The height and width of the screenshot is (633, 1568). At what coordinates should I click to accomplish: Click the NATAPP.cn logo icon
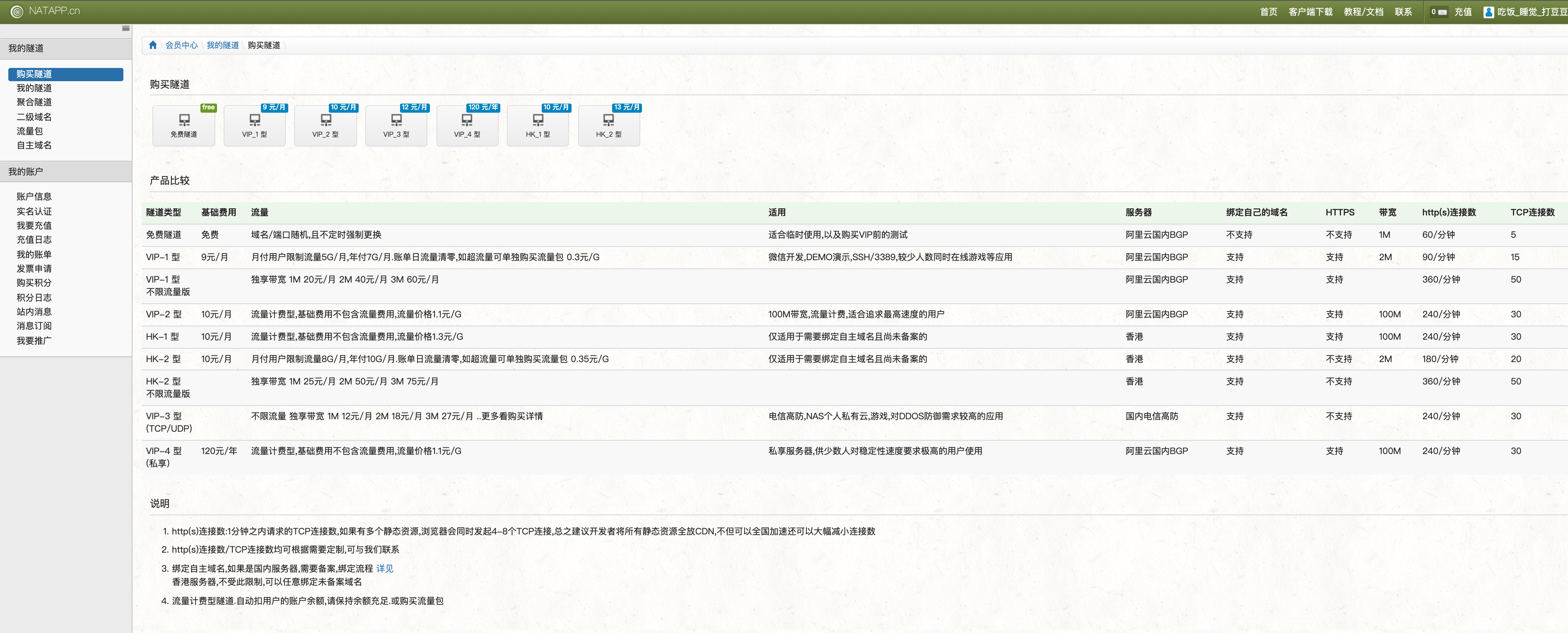coord(17,11)
